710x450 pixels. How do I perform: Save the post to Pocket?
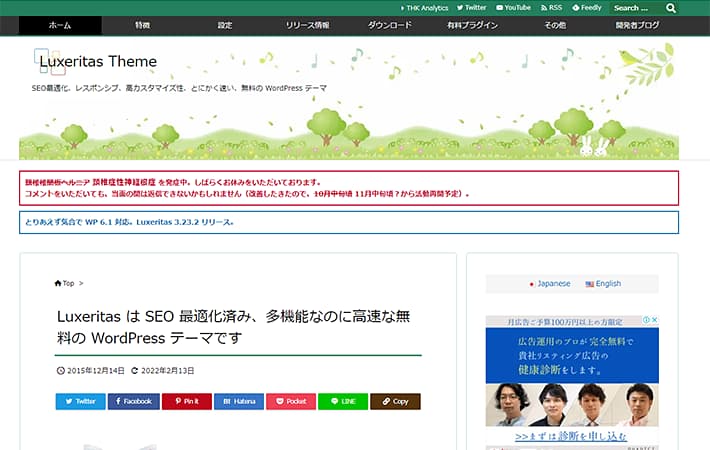pos(291,401)
